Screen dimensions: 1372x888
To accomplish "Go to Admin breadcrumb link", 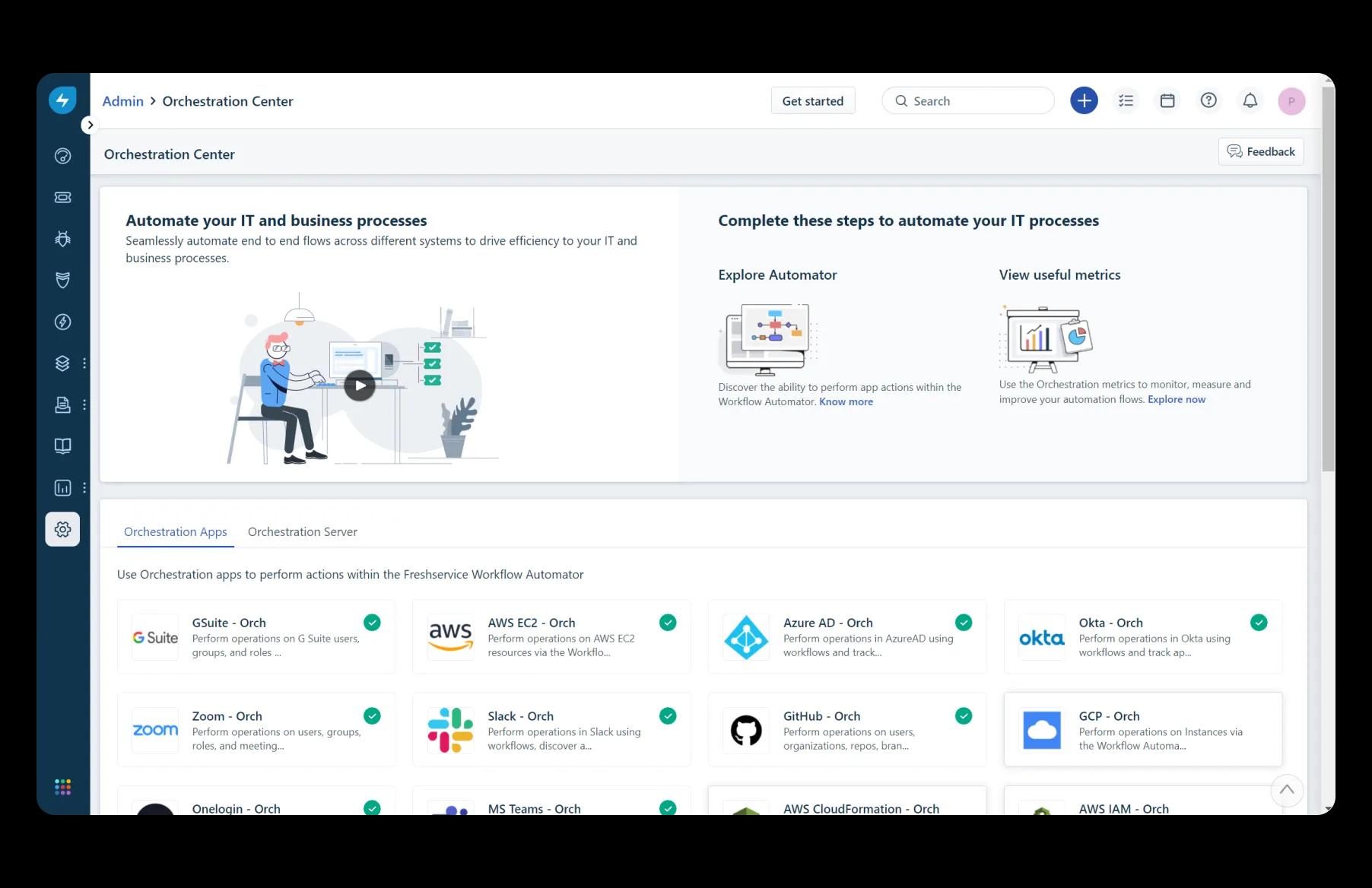I will tap(123, 101).
